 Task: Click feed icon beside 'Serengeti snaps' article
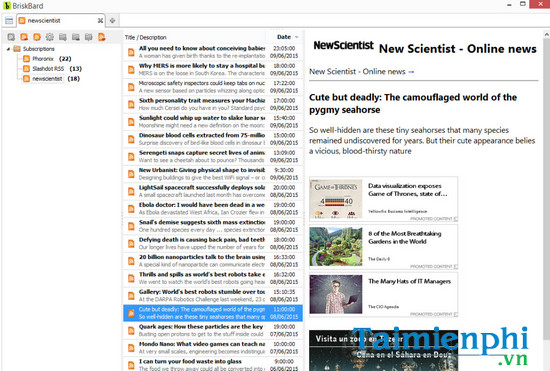131,156
